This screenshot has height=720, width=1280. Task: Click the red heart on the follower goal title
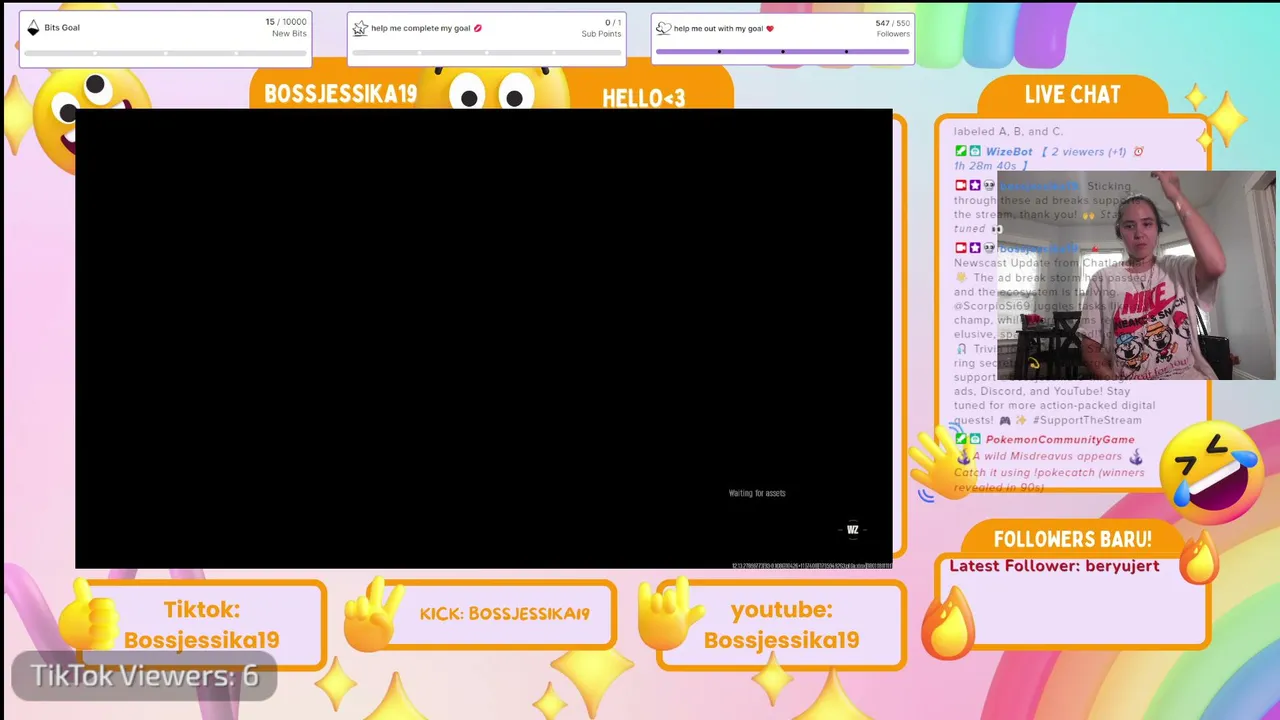[x=769, y=28]
